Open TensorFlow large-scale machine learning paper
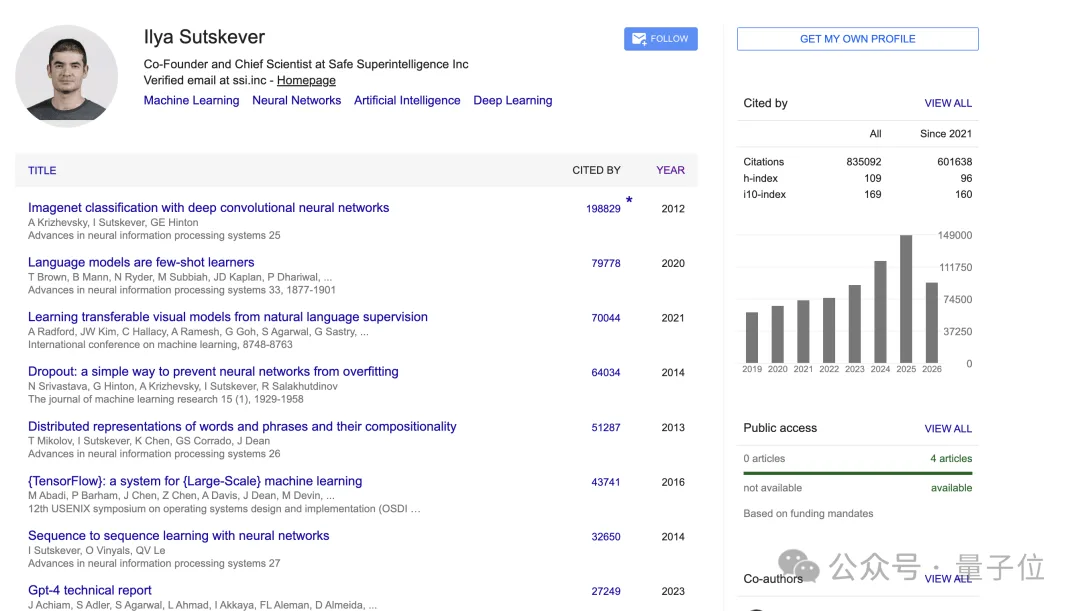Image resolution: width=1080 pixels, height=611 pixels. pyautogui.click(x=195, y=481)
